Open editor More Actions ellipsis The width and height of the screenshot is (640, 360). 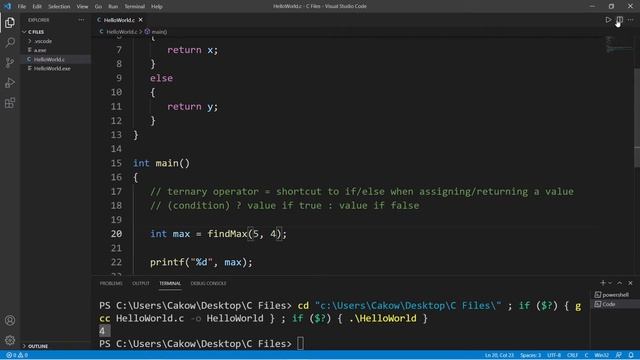[631, 20]
